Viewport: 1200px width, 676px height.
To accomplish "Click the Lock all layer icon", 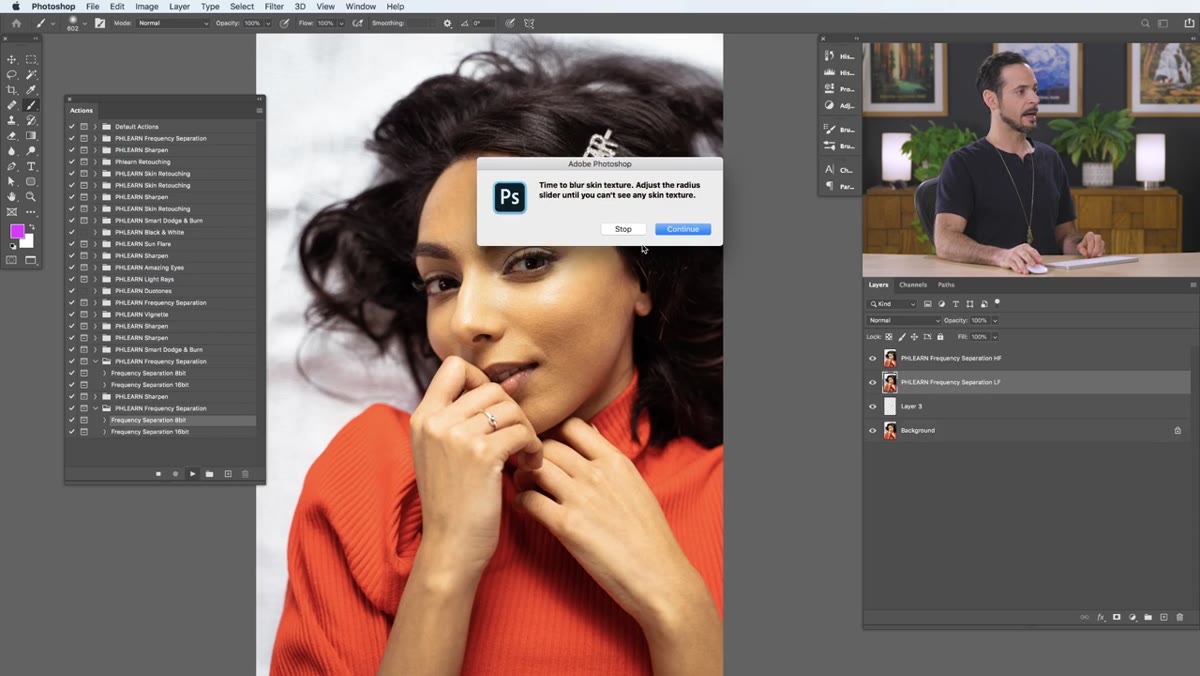I will [940, 337].
